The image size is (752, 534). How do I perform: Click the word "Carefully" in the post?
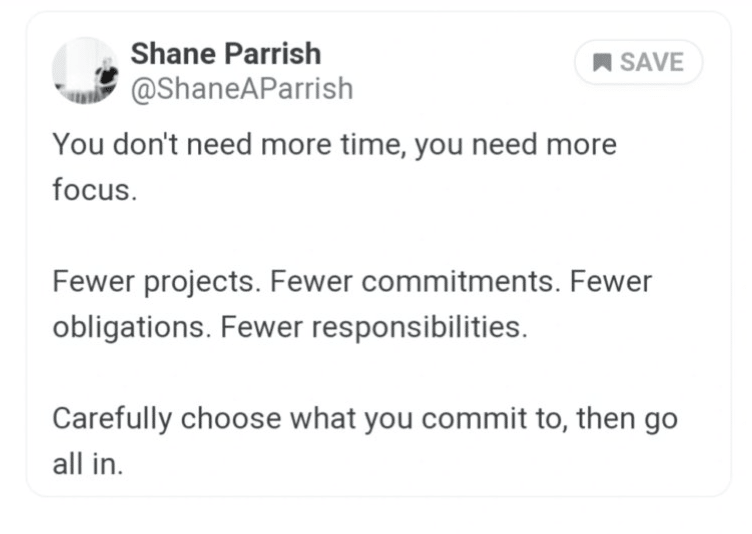point(112,419)
